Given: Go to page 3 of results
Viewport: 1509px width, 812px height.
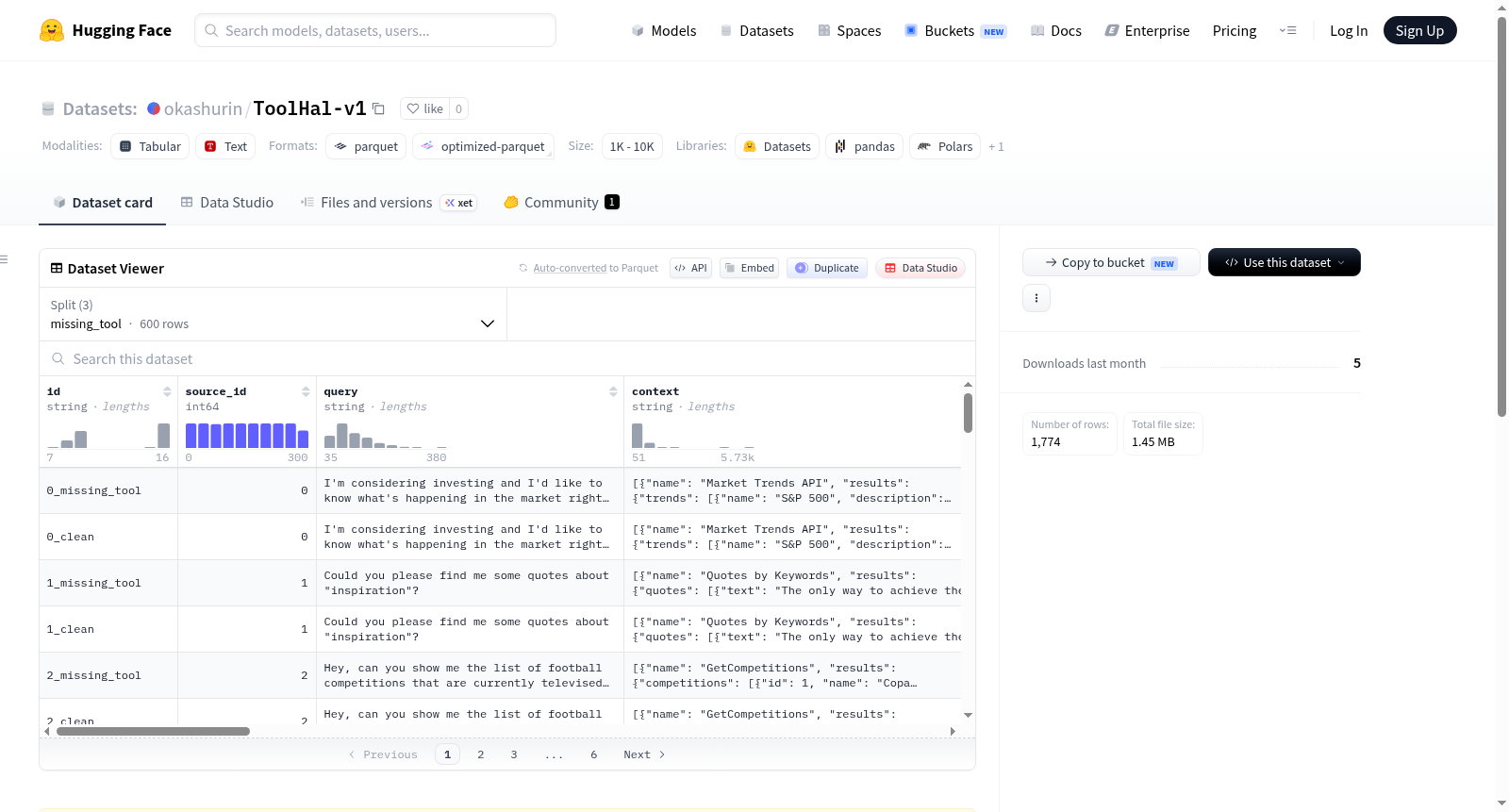Looking at the screenshot, I should click(514, 754).
